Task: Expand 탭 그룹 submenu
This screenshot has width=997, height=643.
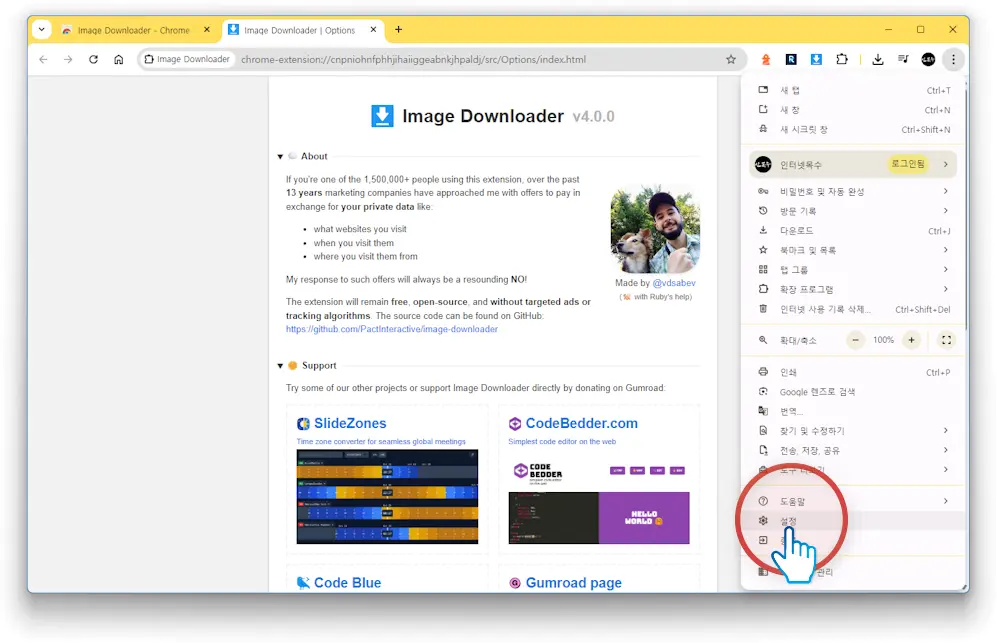Action: click(x=853, y=270)
